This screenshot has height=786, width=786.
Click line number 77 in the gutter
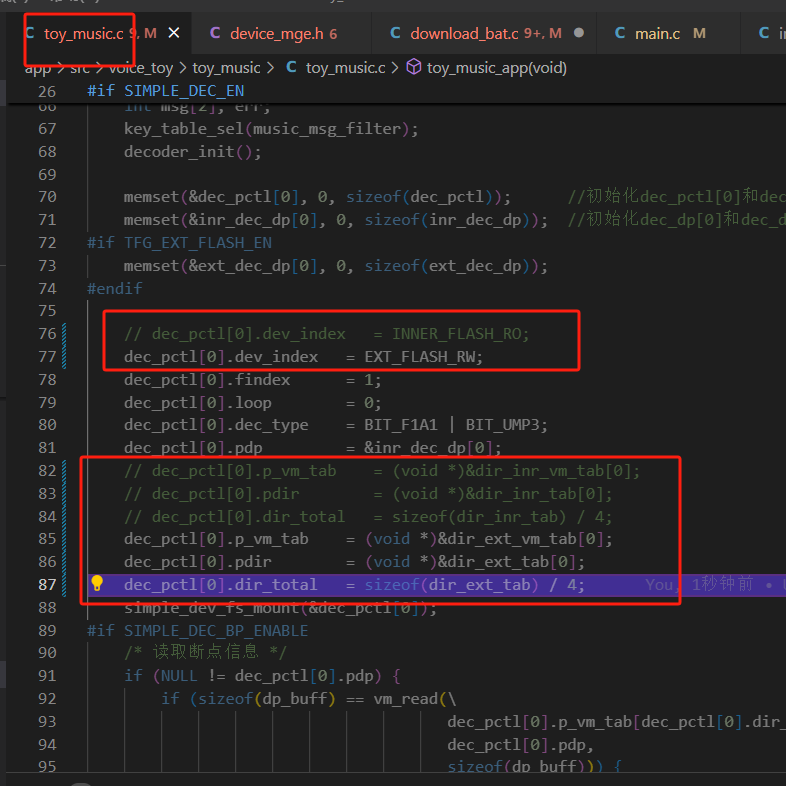(x=47, y=357)
